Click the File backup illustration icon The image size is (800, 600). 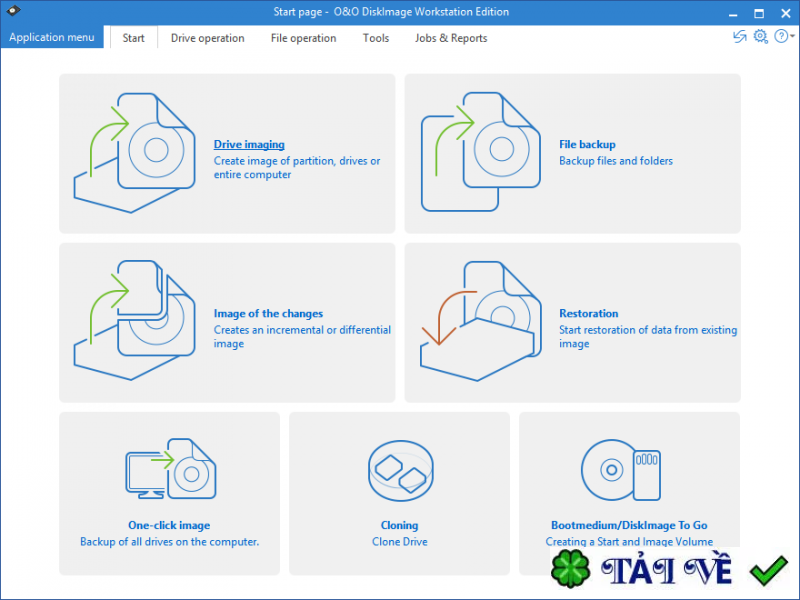click(x=481, y=152)
